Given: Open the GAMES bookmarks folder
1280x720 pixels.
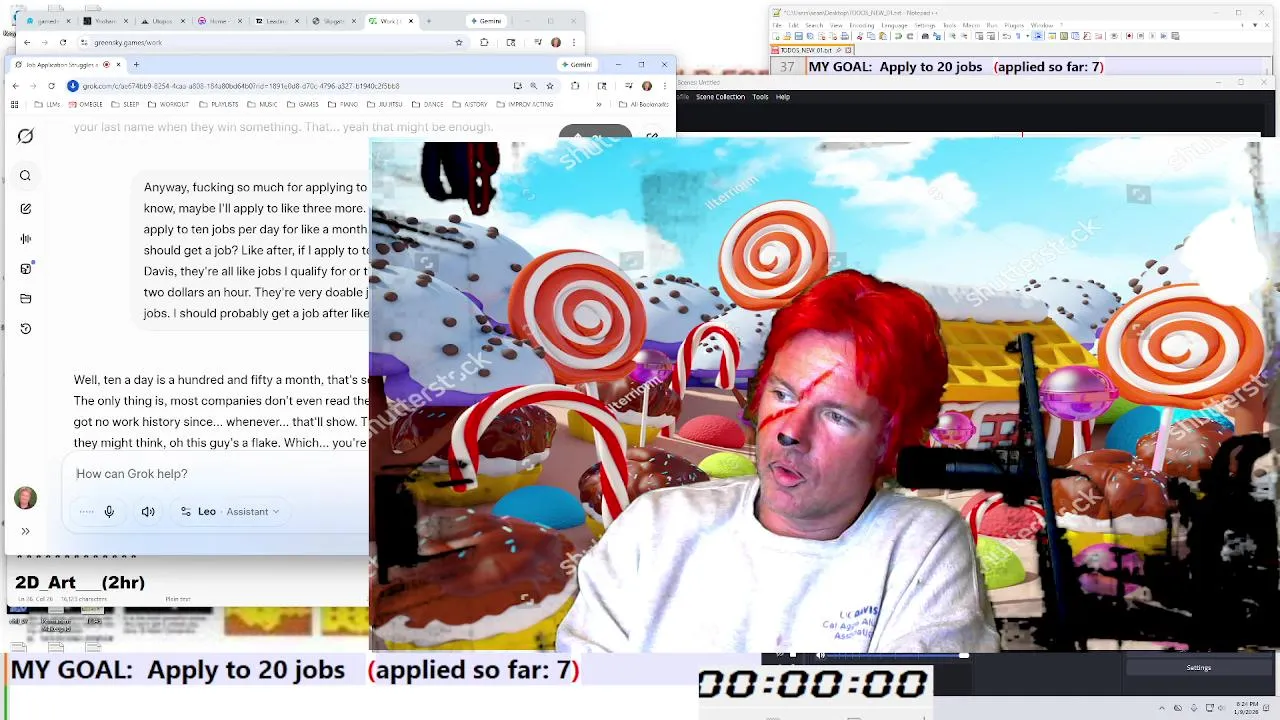Looking at the screenshot, I should pos(303,104).
